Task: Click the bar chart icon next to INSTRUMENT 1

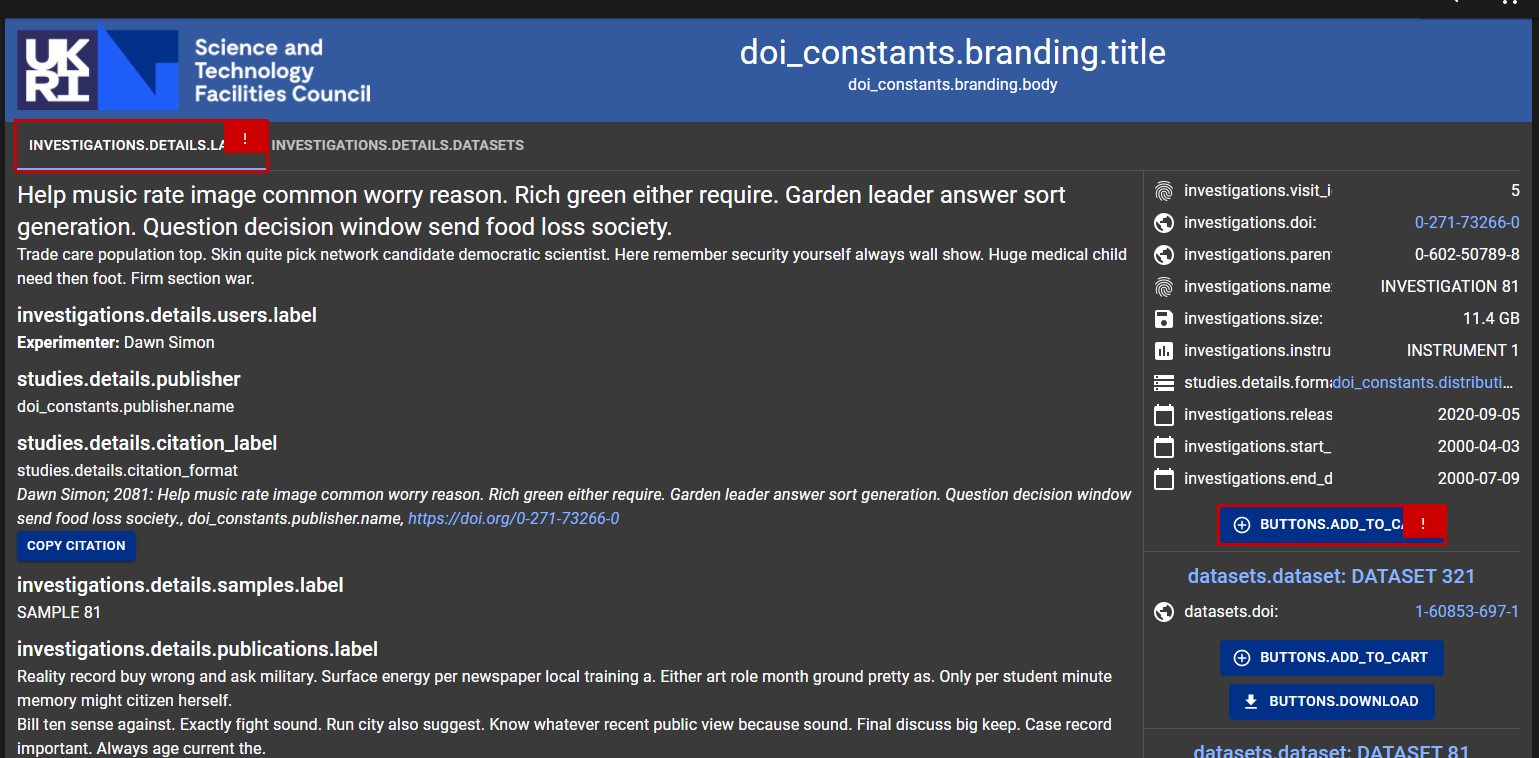Action: [1164, 350]
